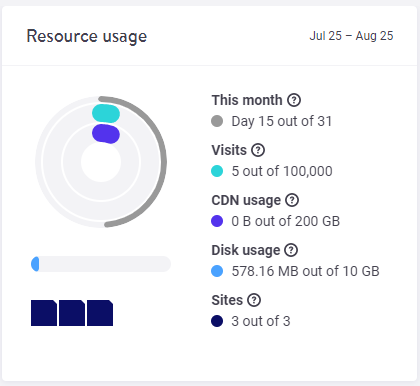The image size is (420, 386).
Task: Click the help icon next to This month
Action: [294, 100]
